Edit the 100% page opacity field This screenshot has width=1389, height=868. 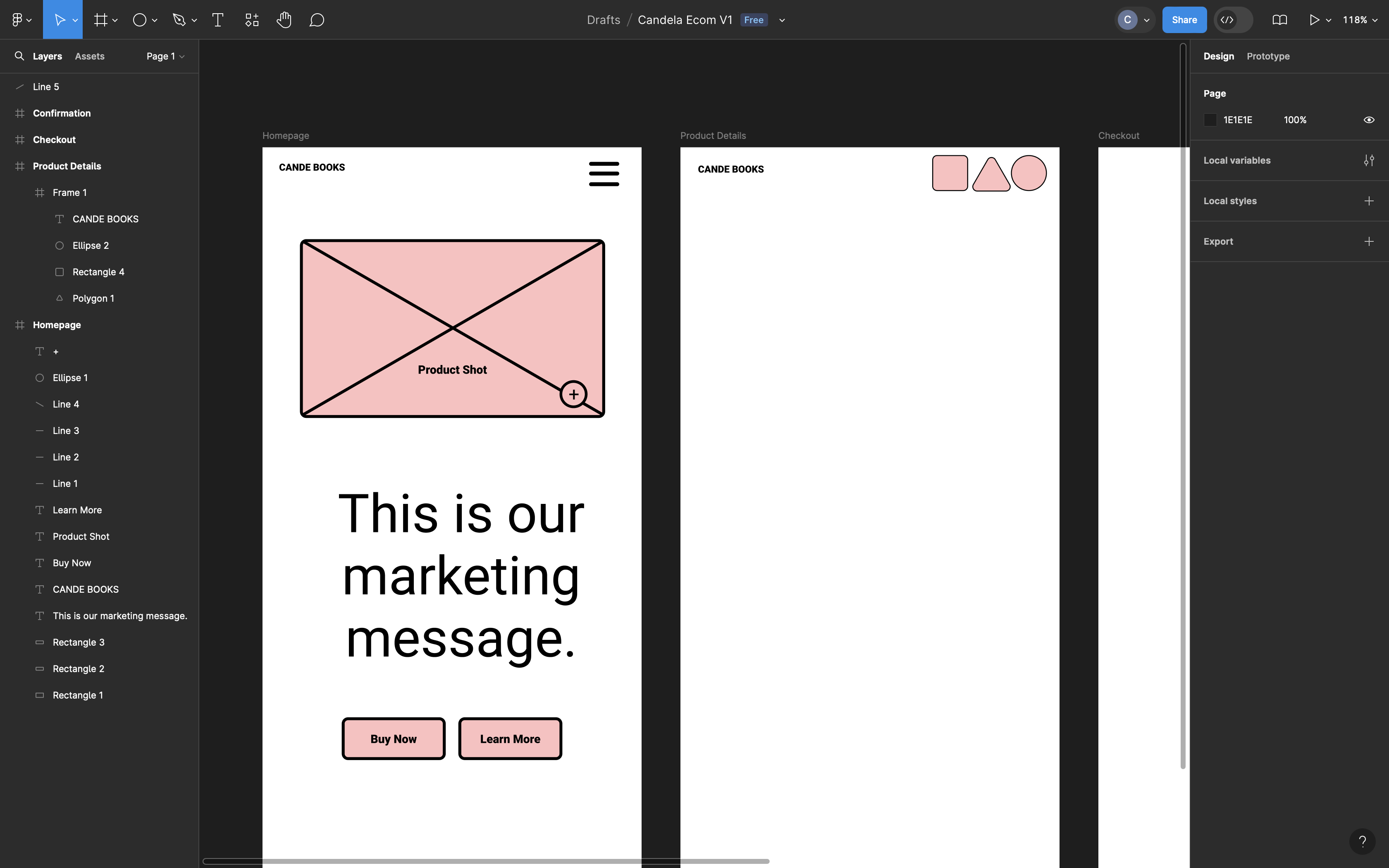[x=1295, y=119]
